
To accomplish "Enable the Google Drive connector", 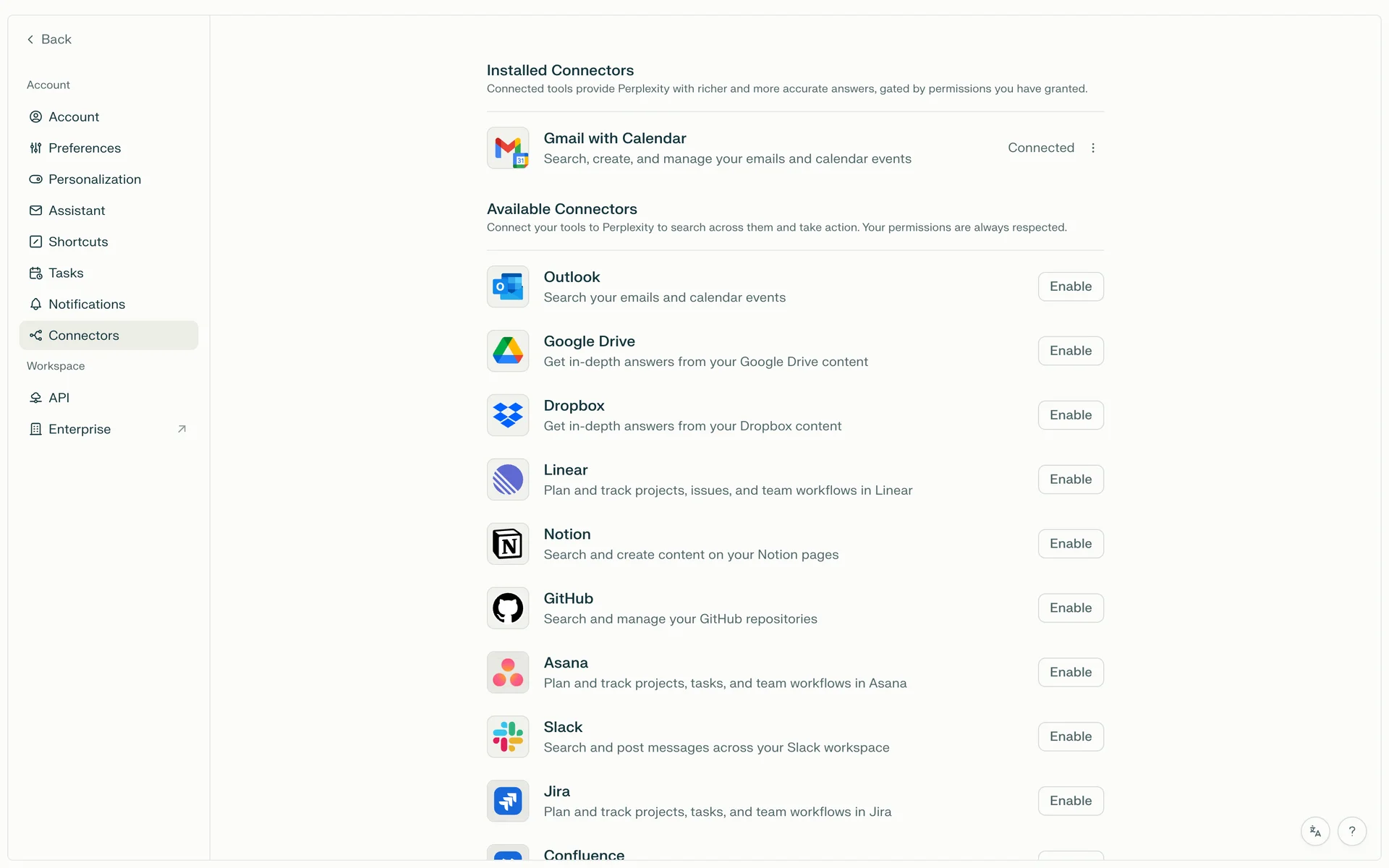I will (1071, 351).
